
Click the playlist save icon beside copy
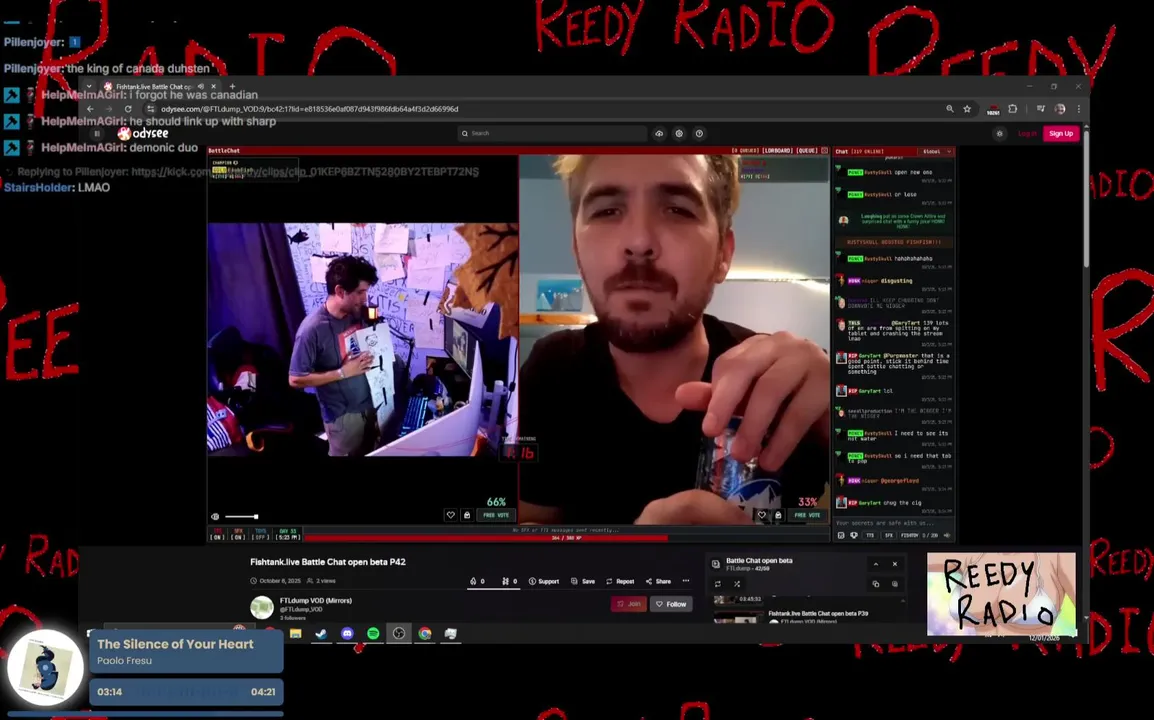895,584
